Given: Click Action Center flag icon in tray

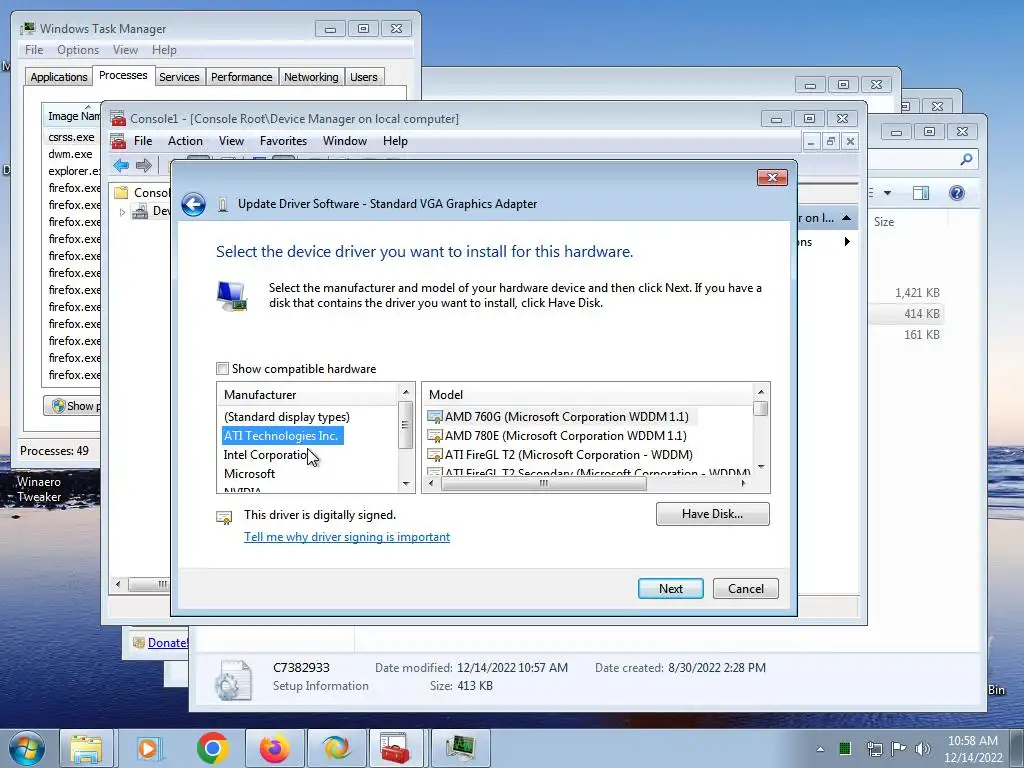Looking at the screenshot, I should coord(898,748).
